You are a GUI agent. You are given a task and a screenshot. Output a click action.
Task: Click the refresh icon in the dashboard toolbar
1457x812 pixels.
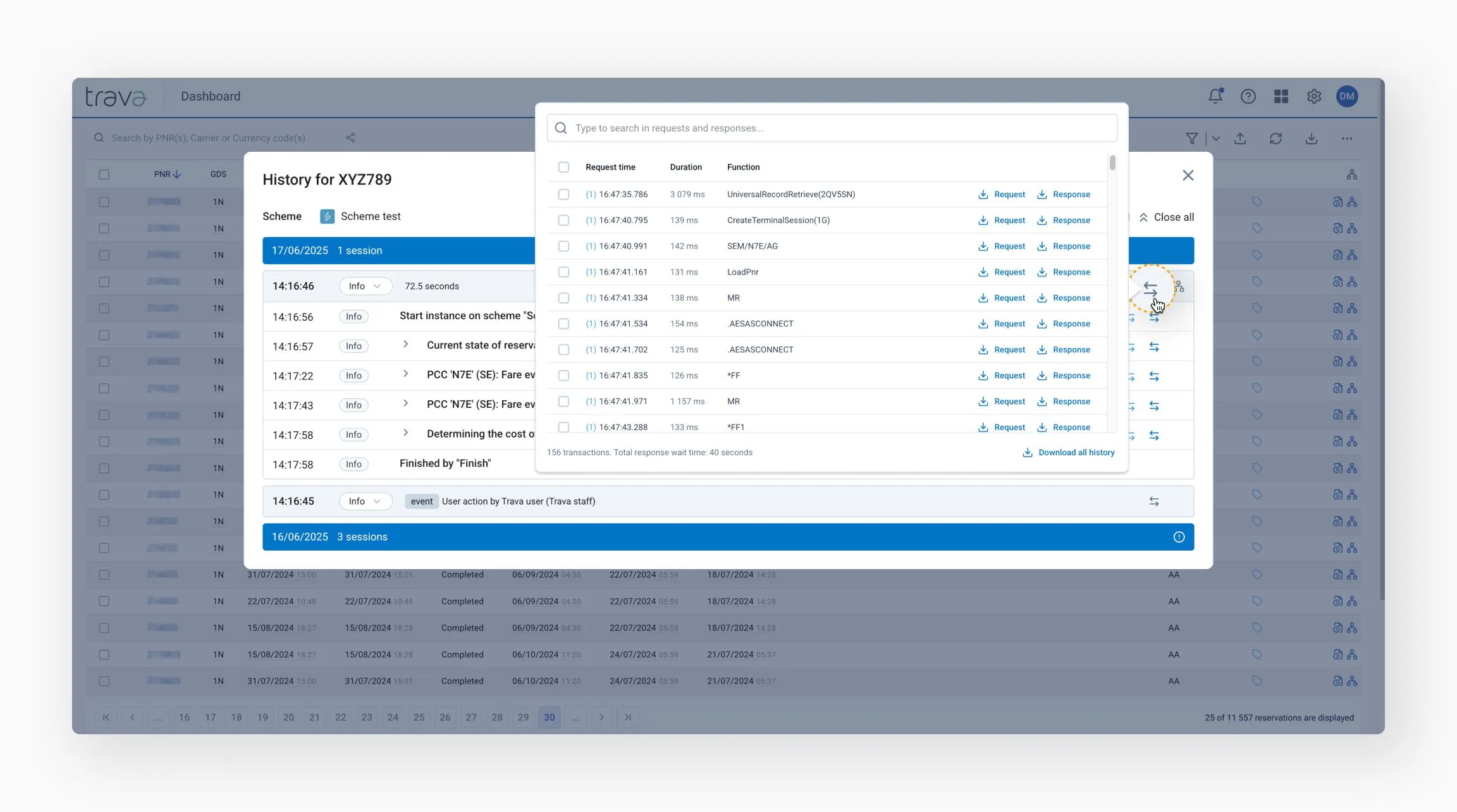(1276, 138)
